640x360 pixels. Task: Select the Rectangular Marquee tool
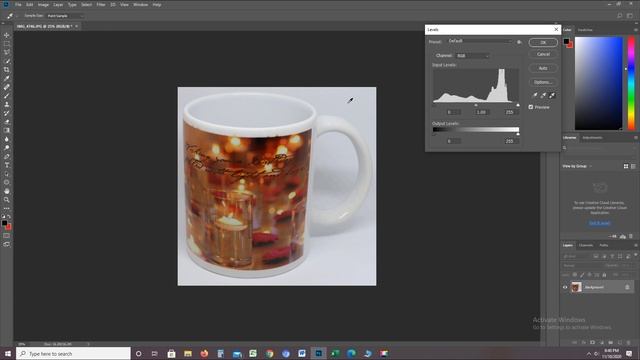pos(7,44)
